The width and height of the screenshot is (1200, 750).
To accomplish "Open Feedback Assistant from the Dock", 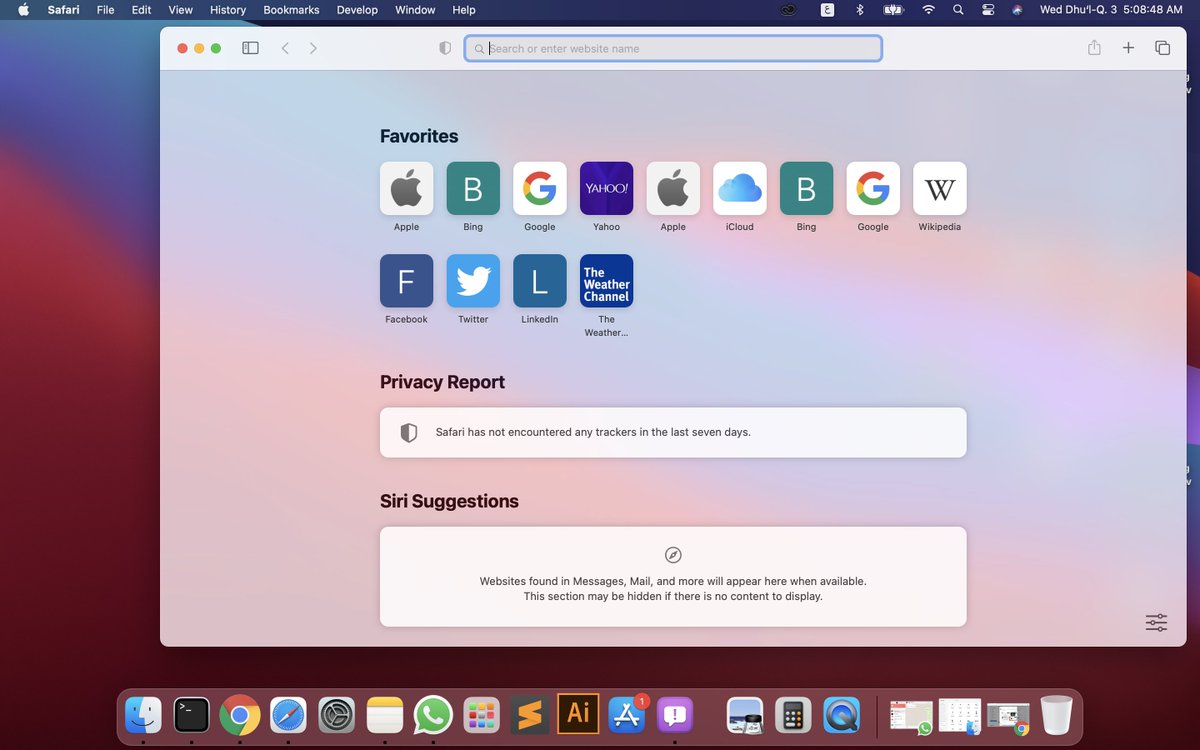I will (x=676, y=715).
